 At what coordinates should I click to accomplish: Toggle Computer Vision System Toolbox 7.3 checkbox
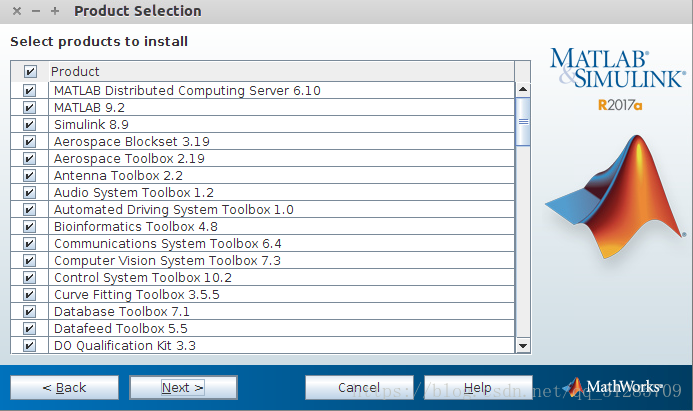click(29, 261)
